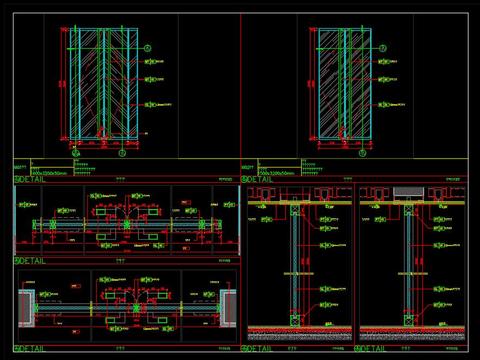Click the red floor hatch in the middle vertical section
The height and width of the screenshot is (360, 480).
(x=300, y=330)
